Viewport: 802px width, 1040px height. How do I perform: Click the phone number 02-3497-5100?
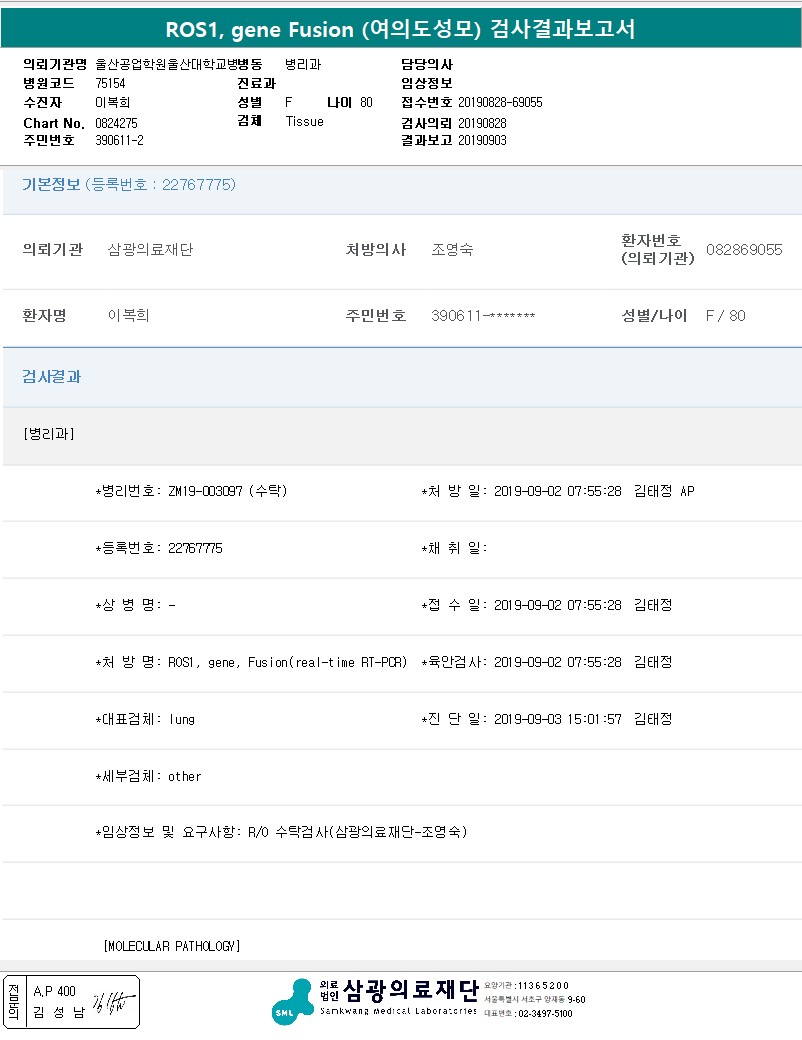(545, 1014)
